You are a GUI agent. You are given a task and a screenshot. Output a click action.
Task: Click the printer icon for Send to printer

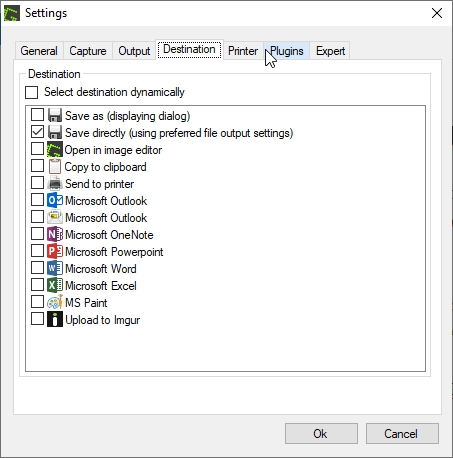point(55,183)
